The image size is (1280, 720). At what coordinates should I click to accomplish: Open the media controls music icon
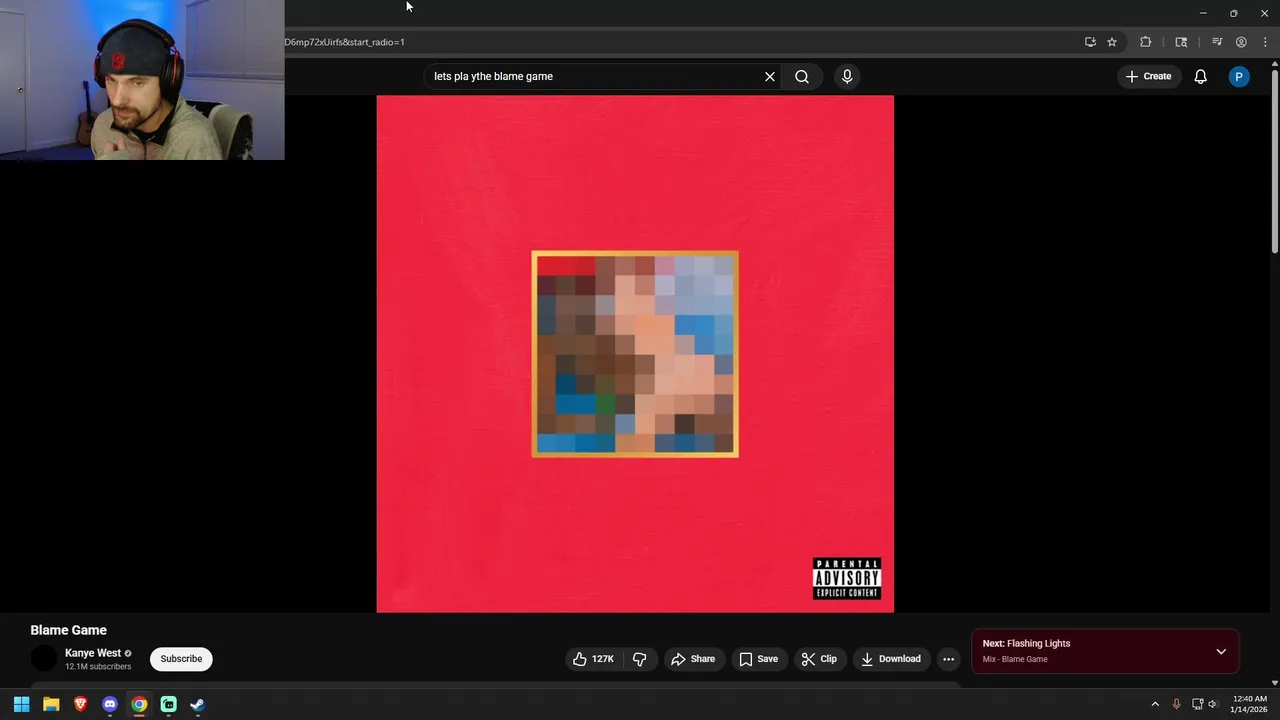(x=1217, y=42)
